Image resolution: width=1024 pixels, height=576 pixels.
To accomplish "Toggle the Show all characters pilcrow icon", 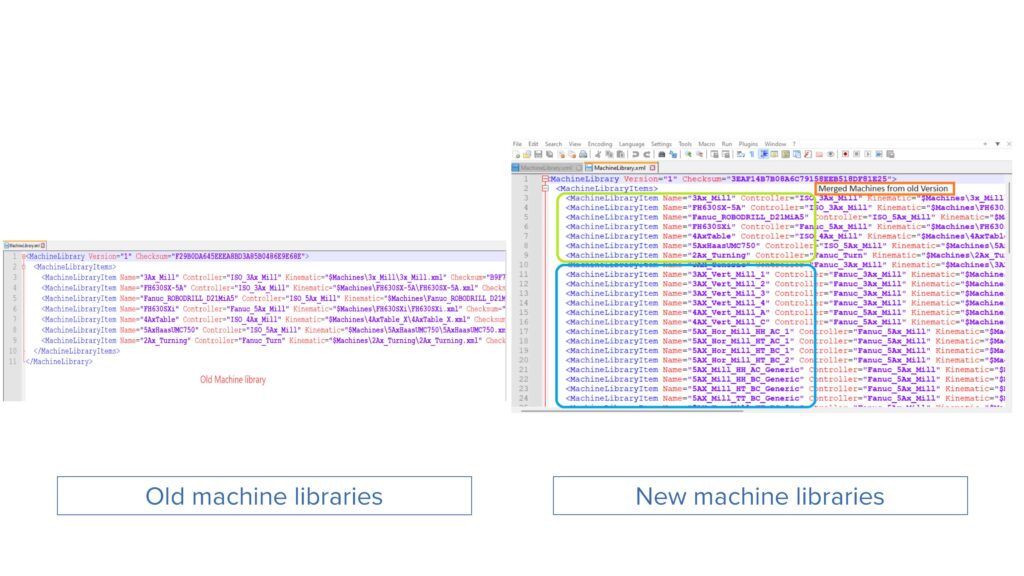I will 752,154.
